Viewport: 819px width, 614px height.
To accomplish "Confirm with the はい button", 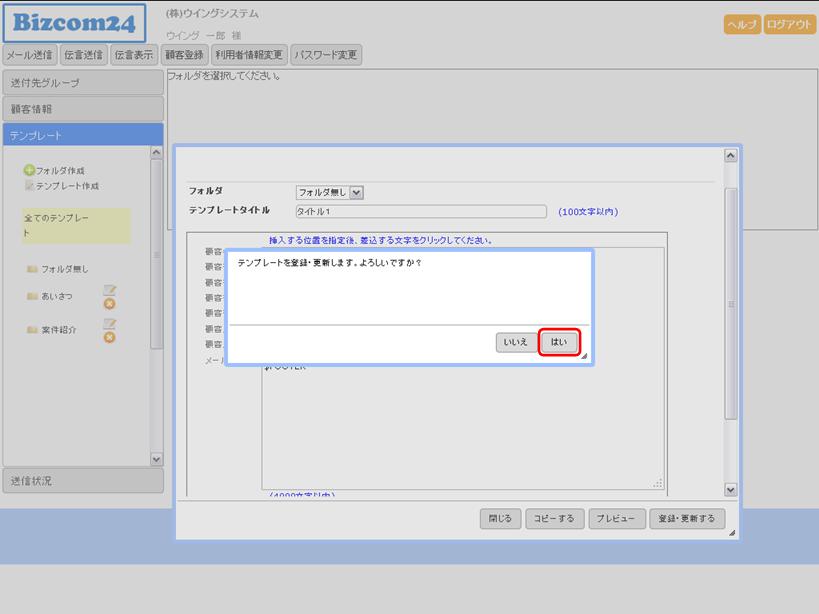I will tap(559, 342).
